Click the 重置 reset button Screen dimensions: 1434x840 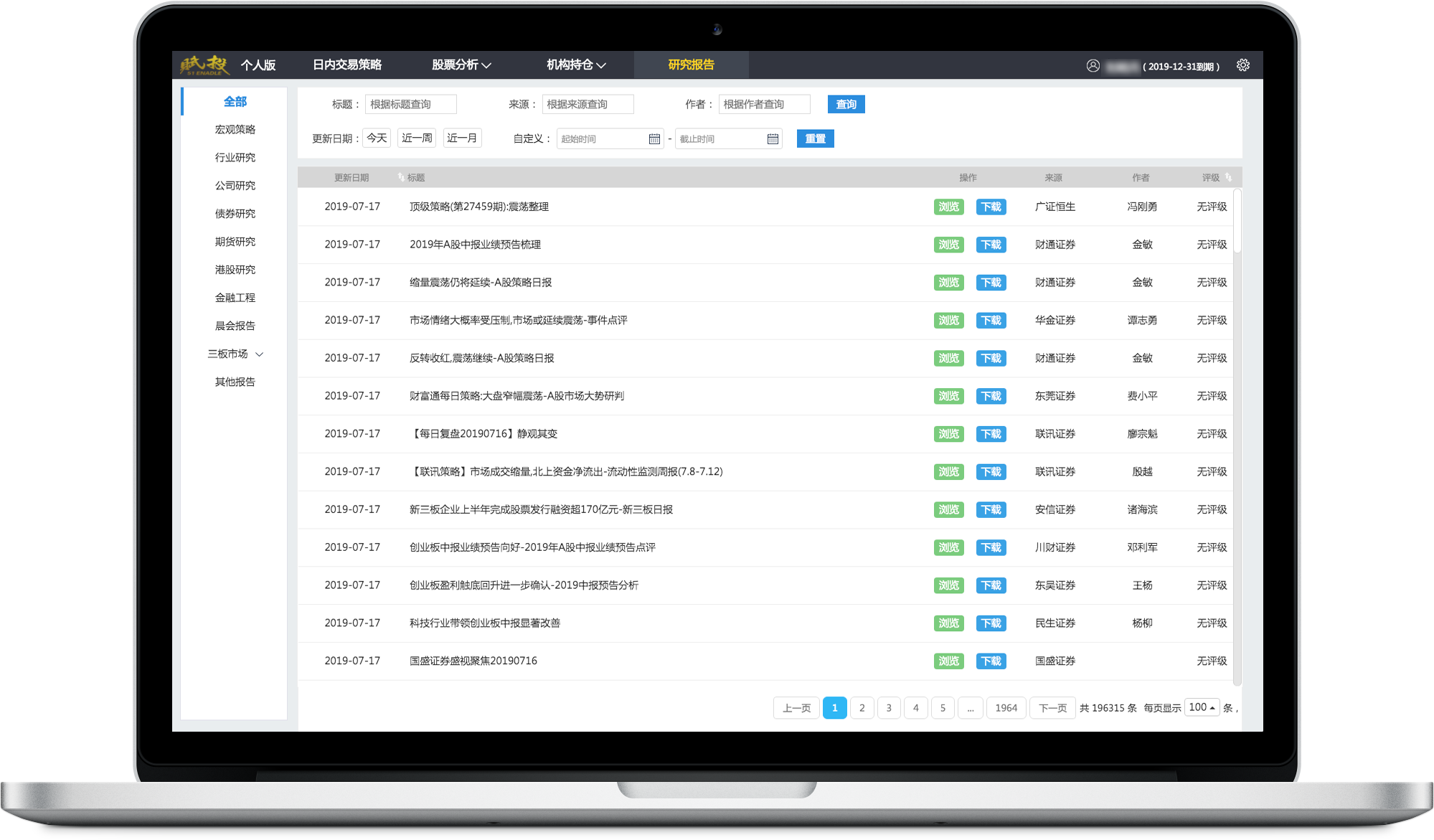815,138
